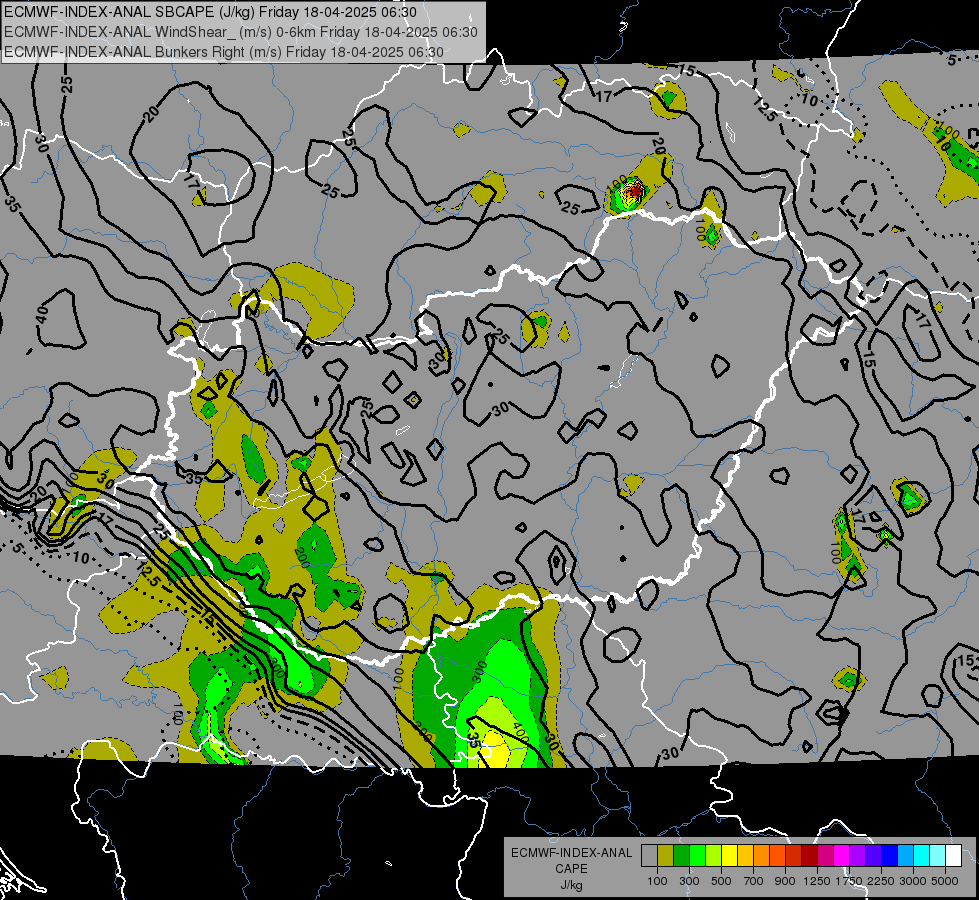This screenshot has height=900, width=979.
Task: Click the bright magenta legend swatch
Action: coord(842,856)
